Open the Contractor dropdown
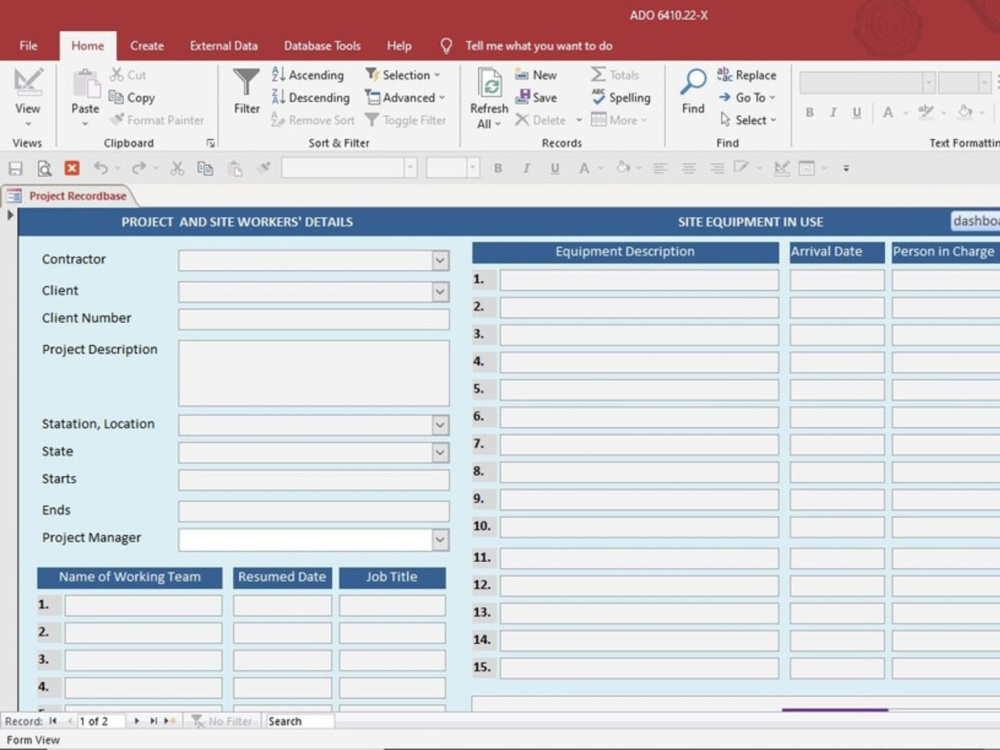 coord(440,260)
